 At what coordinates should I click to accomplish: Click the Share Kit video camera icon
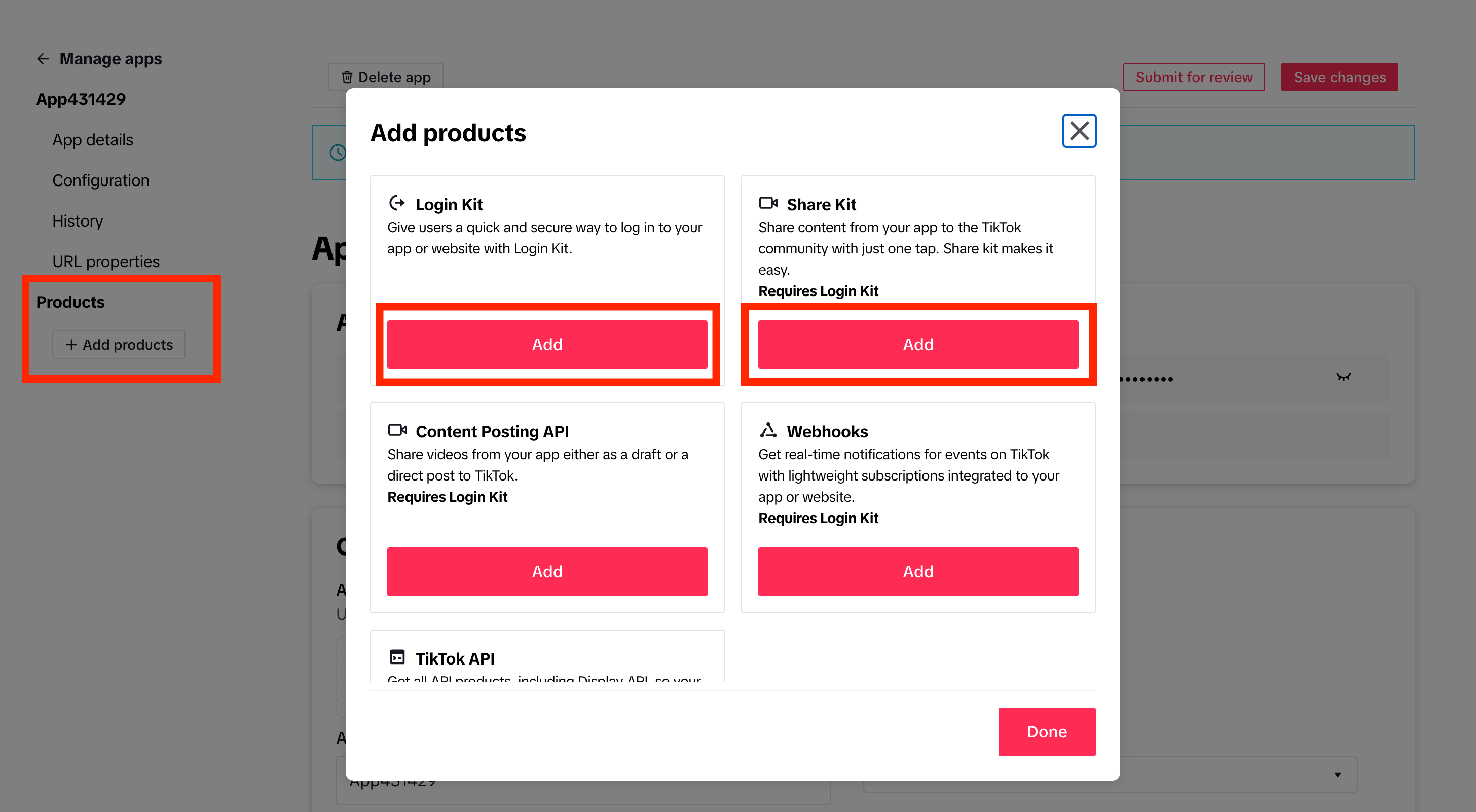768,203
